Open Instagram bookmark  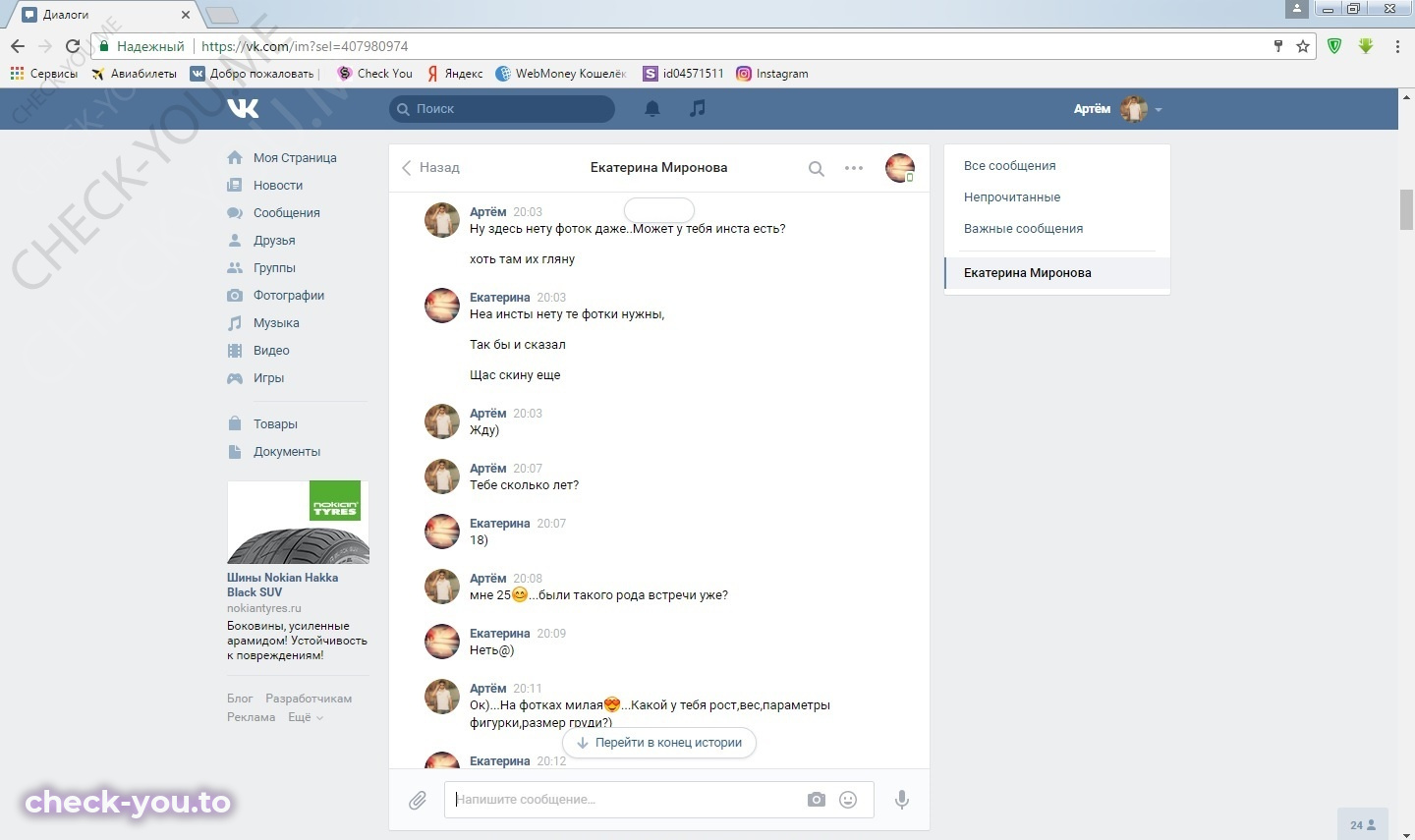tap(772, 74)
